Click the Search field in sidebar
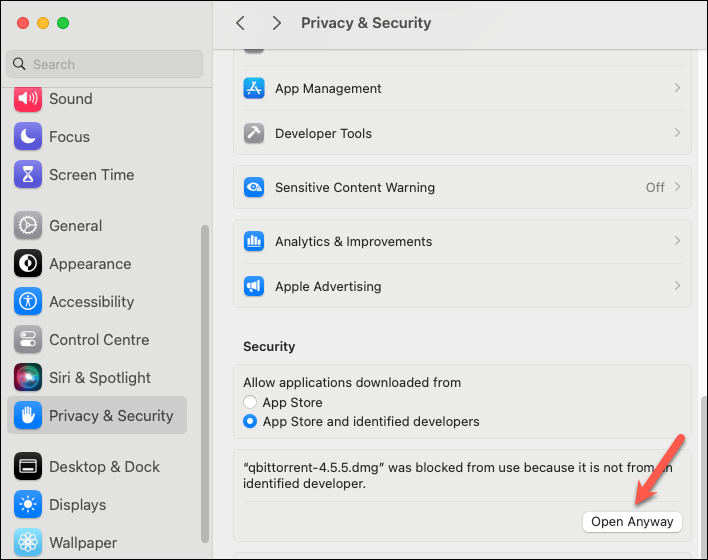The width and height of the screenshot is (708, 560). click(x=104, y=64)
